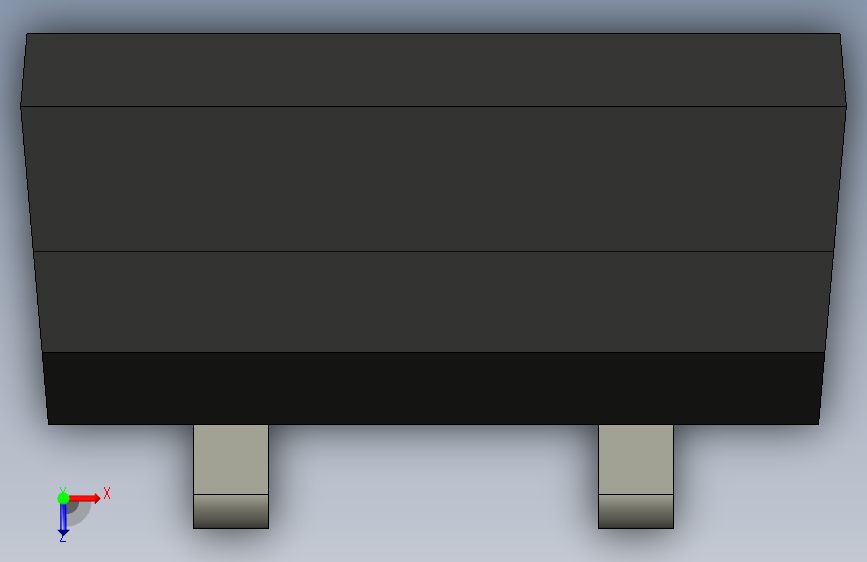Select the lower sloped gray body face
867x562 pixels.
tap(434, 301)
